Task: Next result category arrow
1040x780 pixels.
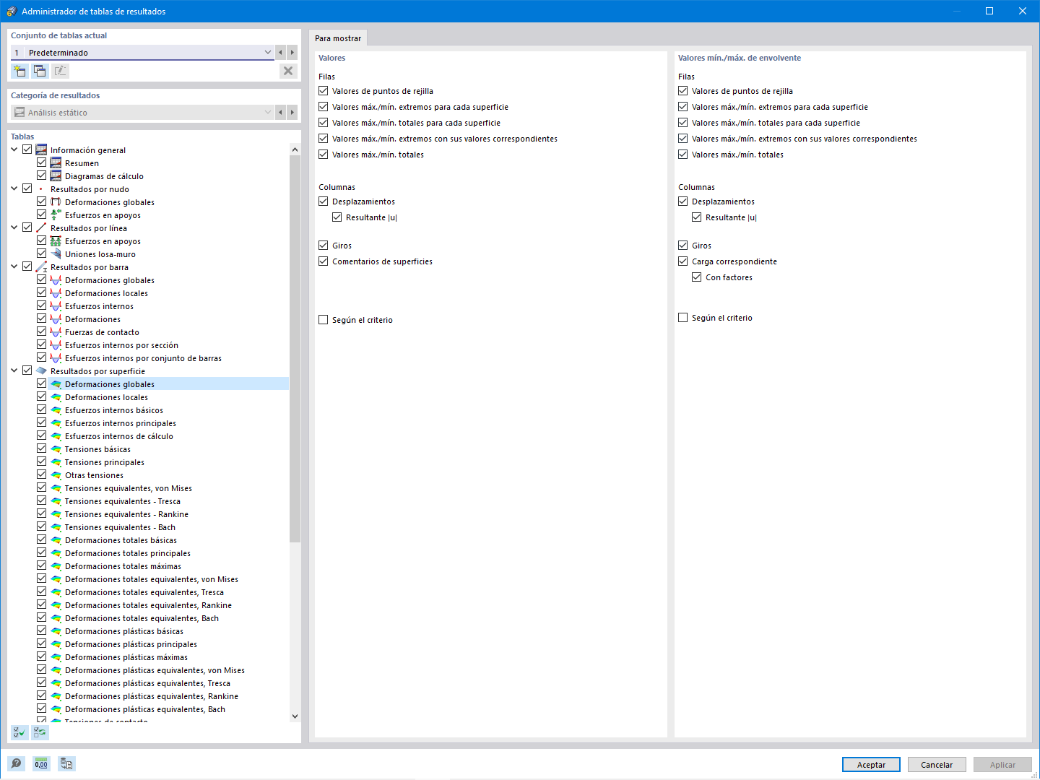Action: [x=292, y=113]
